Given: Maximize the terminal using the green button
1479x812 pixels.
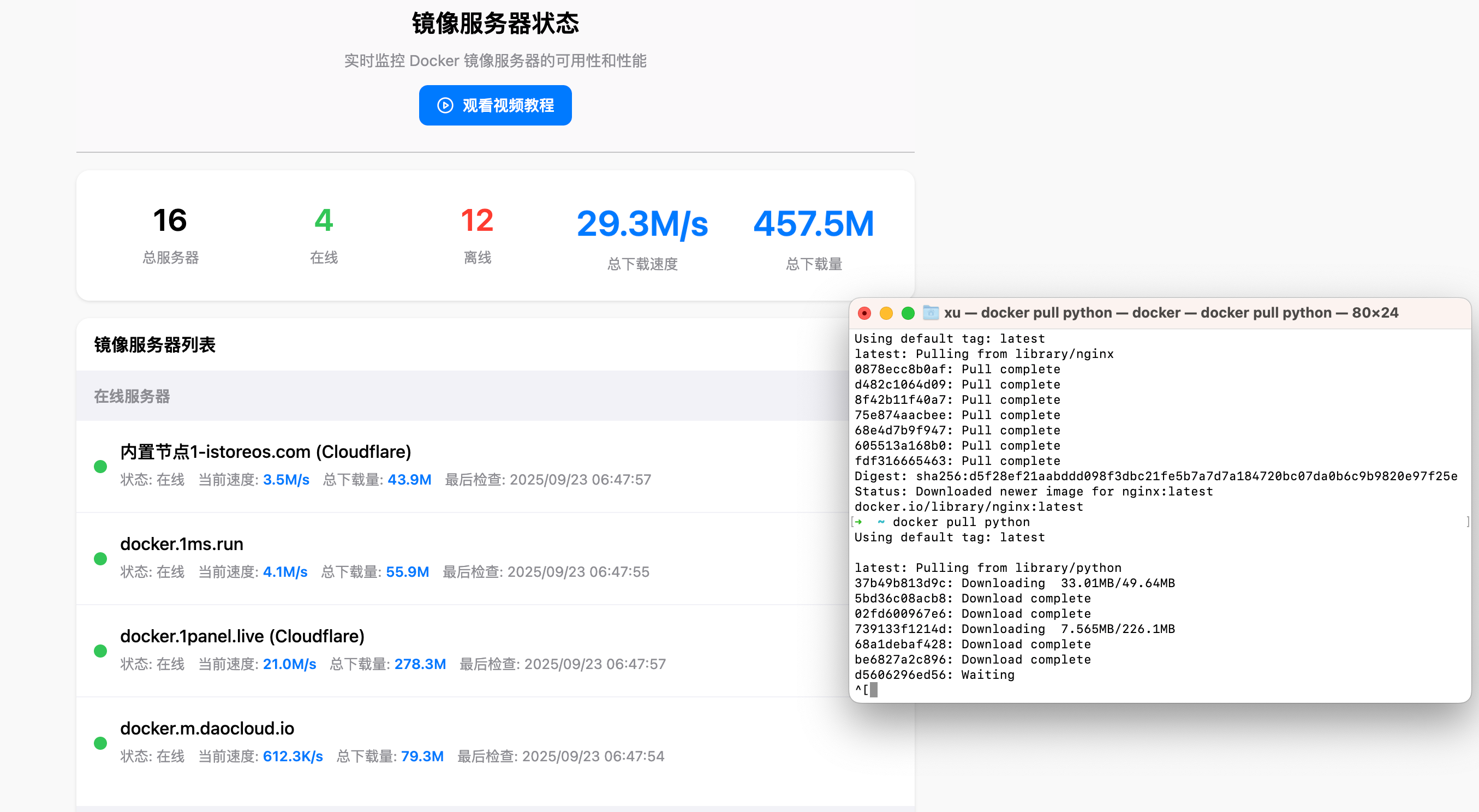Looking at the screenshot, I should point(908,313).
